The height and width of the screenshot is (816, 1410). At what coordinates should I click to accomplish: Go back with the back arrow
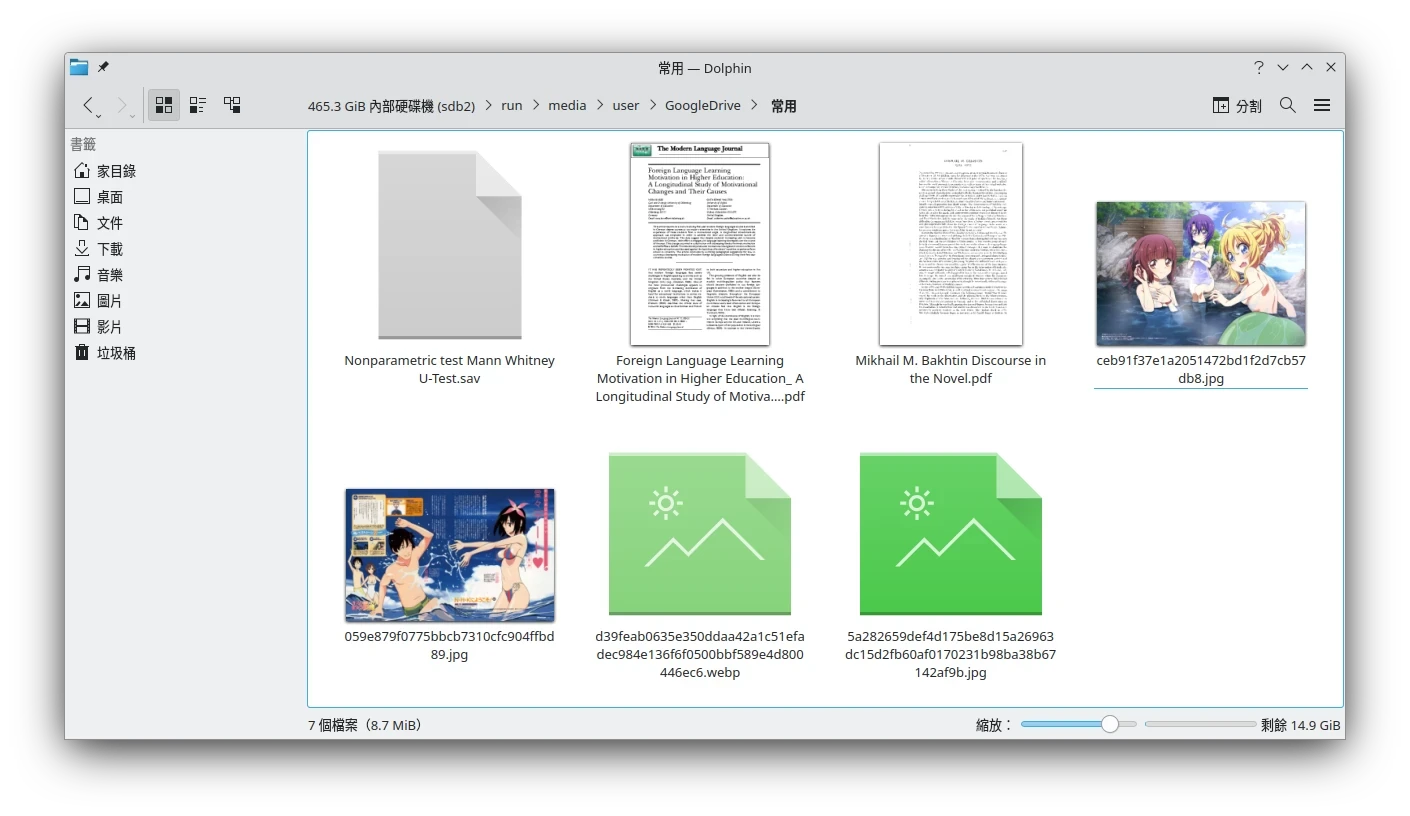[x=89, y=105]
